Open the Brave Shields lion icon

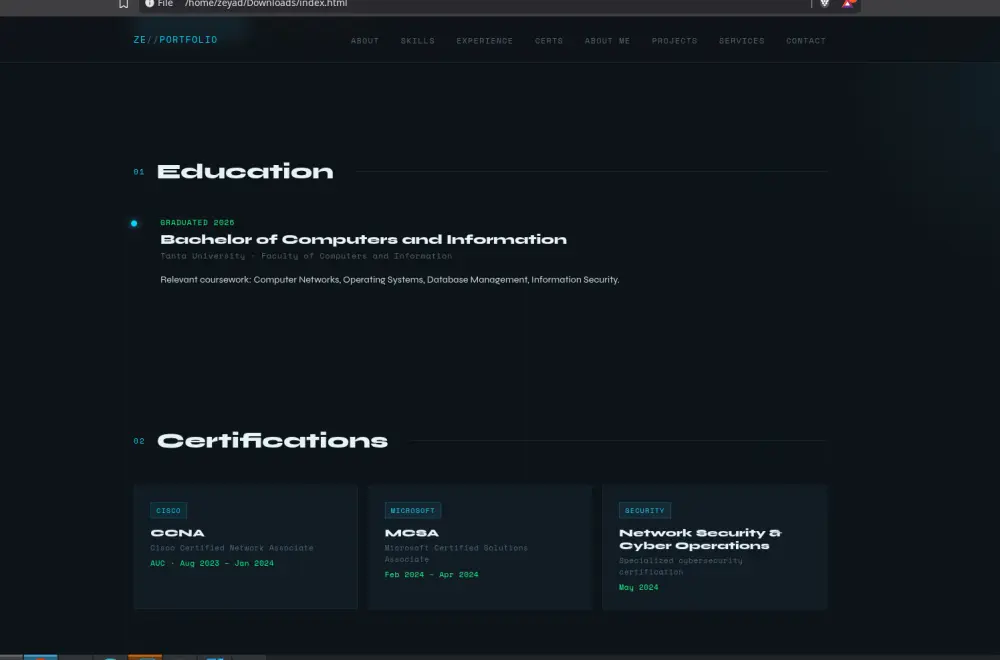click(x=825, y=3)
